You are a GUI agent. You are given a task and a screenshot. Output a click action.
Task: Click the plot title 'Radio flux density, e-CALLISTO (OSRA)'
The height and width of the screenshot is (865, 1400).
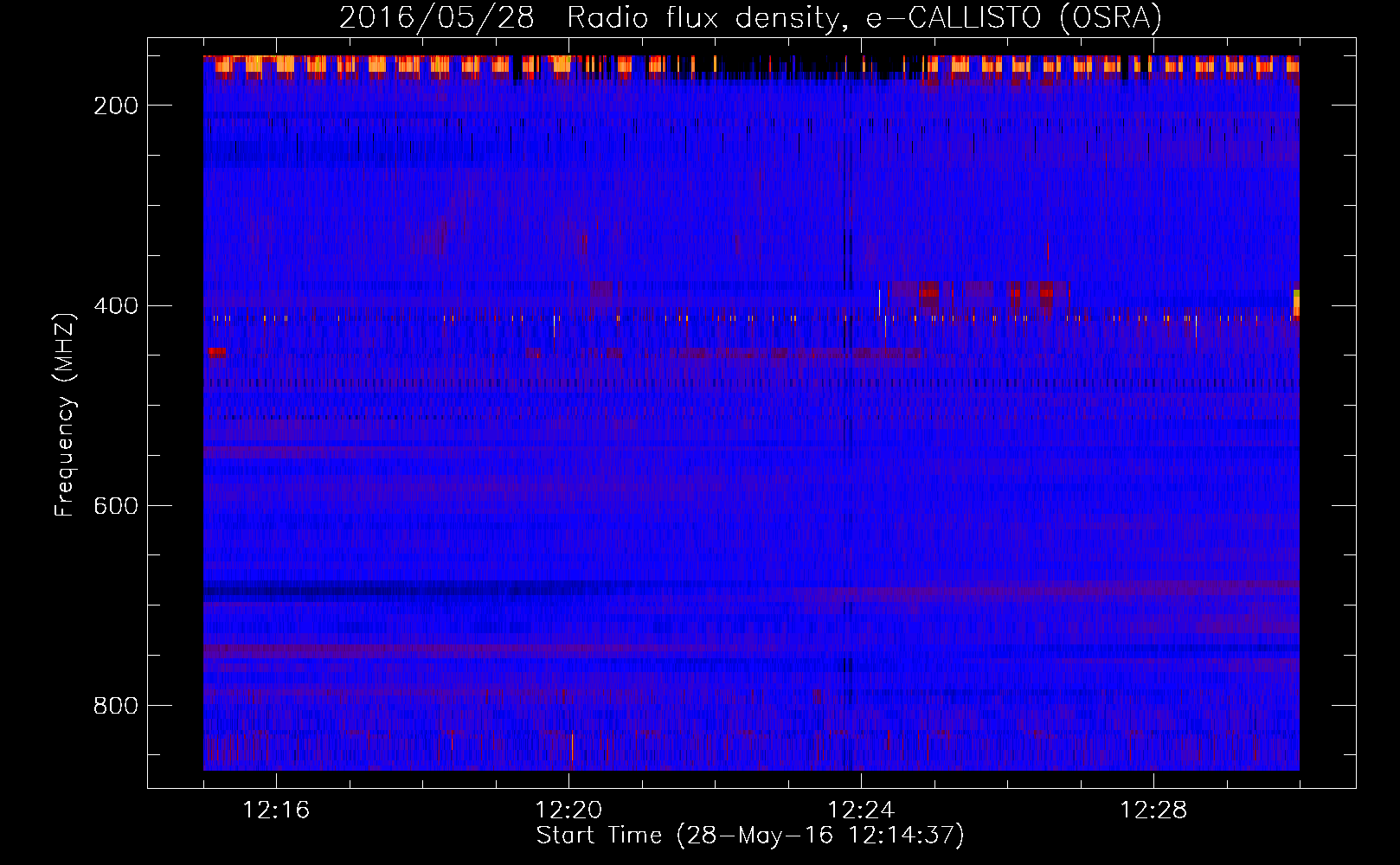pyautogui.click(x=864, y=17)
